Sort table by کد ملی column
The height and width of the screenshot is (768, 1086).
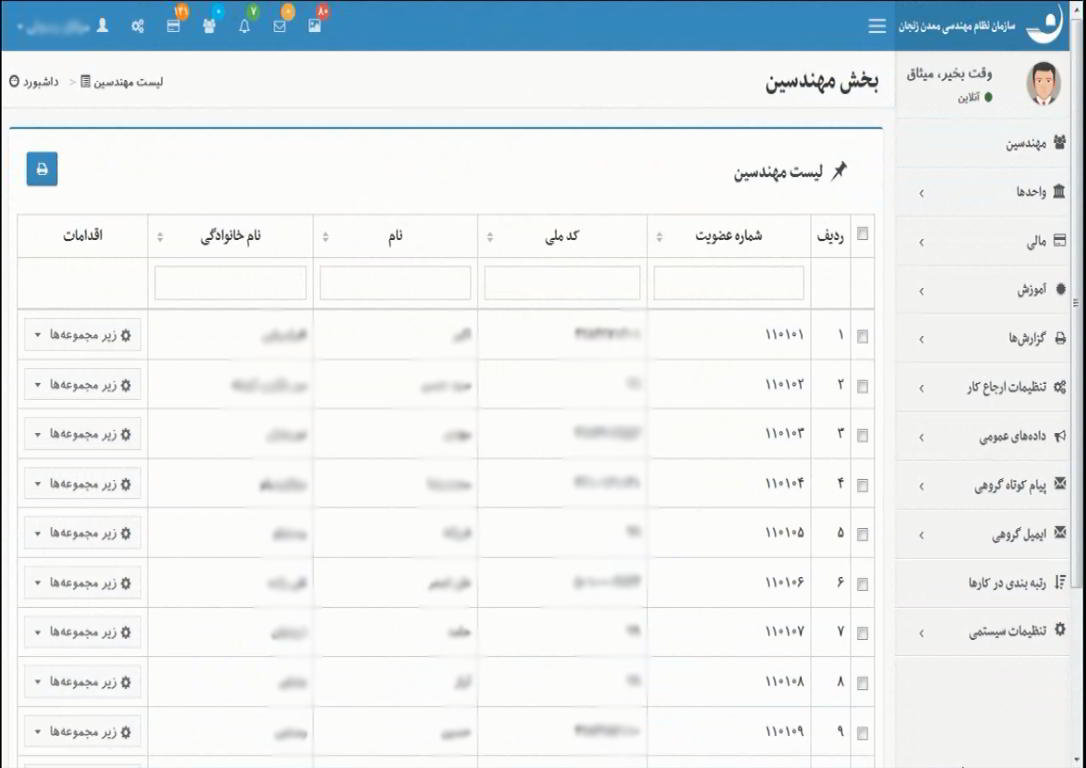pyautogui.click(x=562, y=236)
